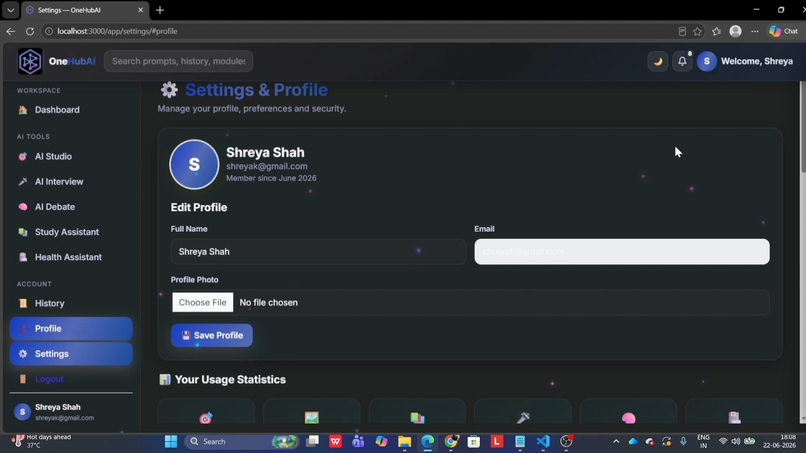806x453 pixels.
Task: Open Microsoft Edge from taskbar
Action: (x=427, y=441)
